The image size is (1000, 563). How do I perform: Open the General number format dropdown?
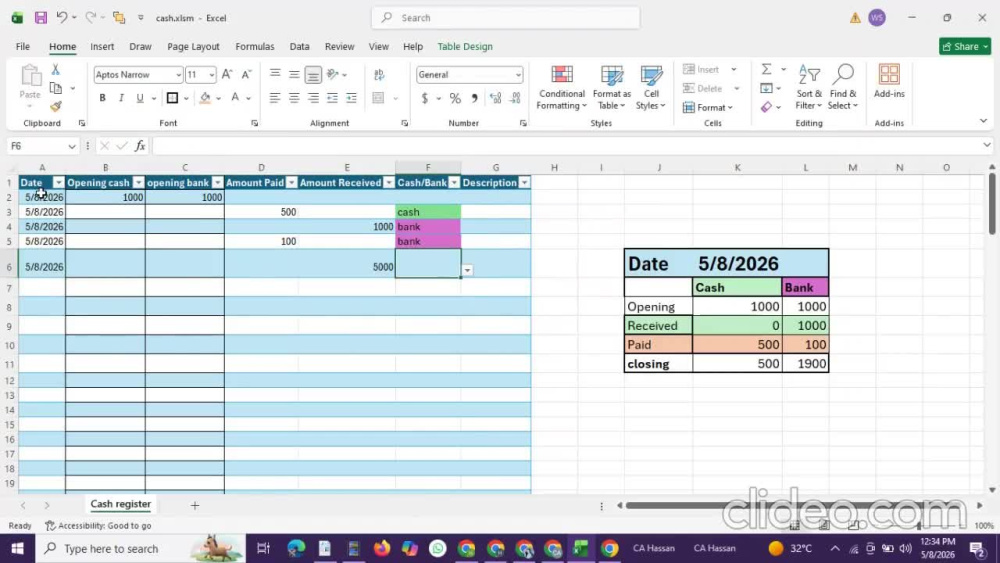[518, 75]
